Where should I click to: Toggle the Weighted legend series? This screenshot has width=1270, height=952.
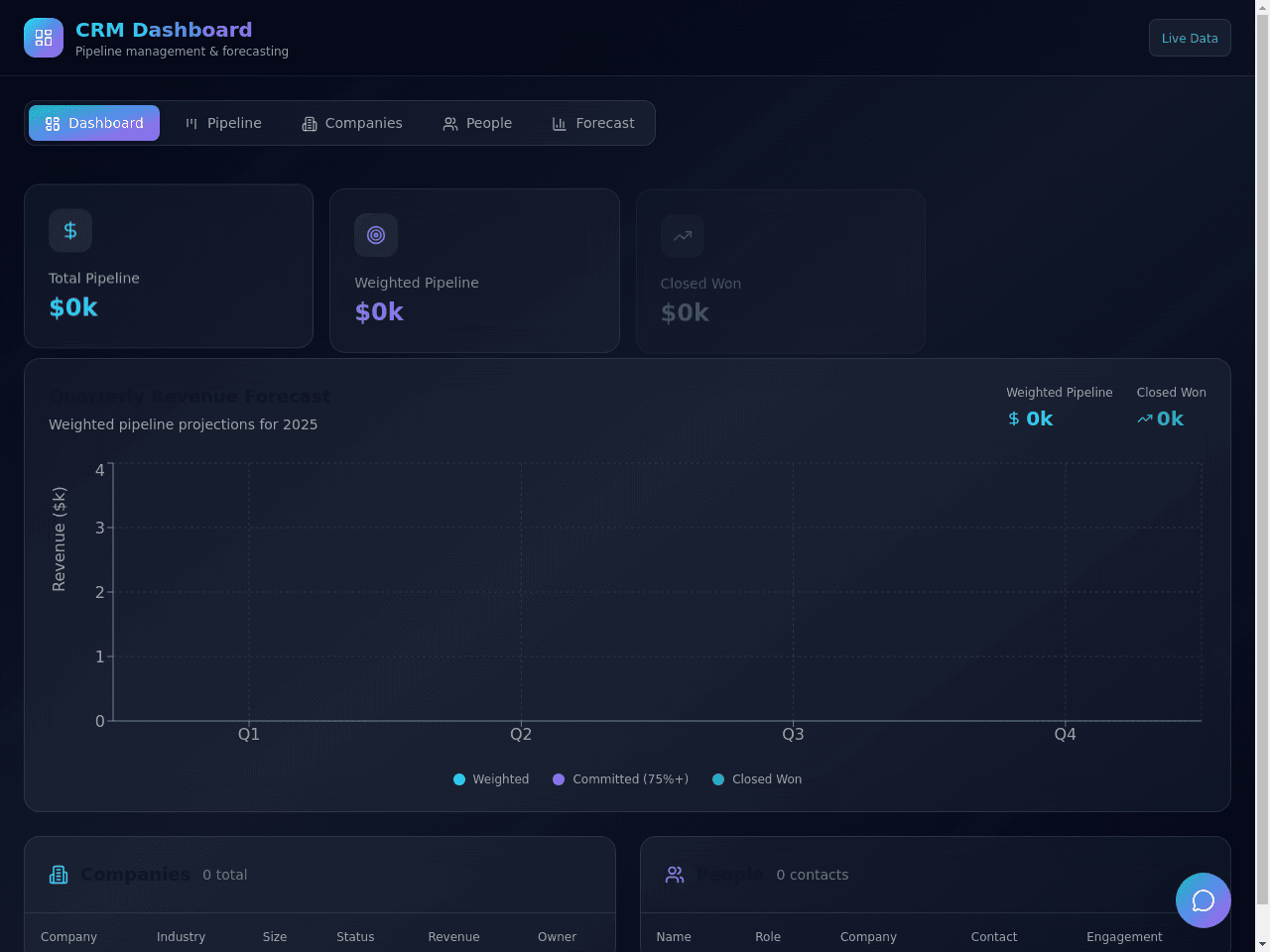491,779
